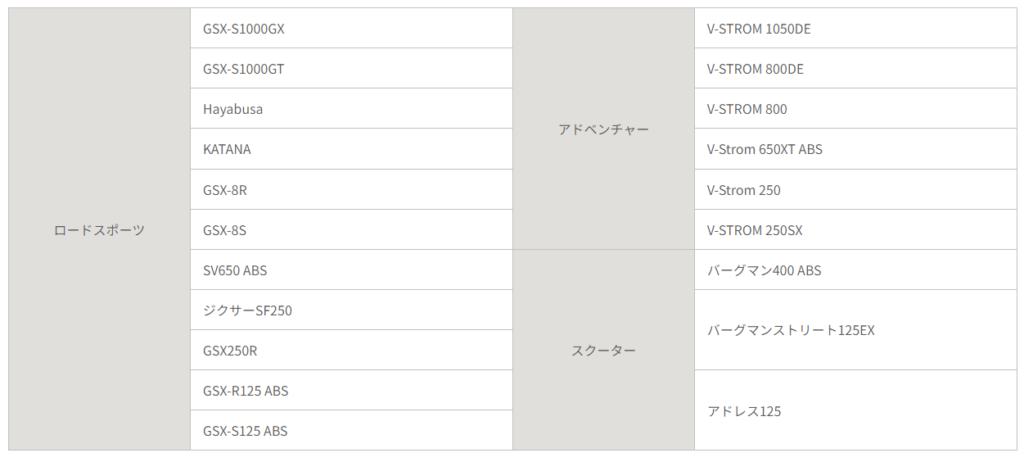Select the GSX250R row

pos(351,350)
